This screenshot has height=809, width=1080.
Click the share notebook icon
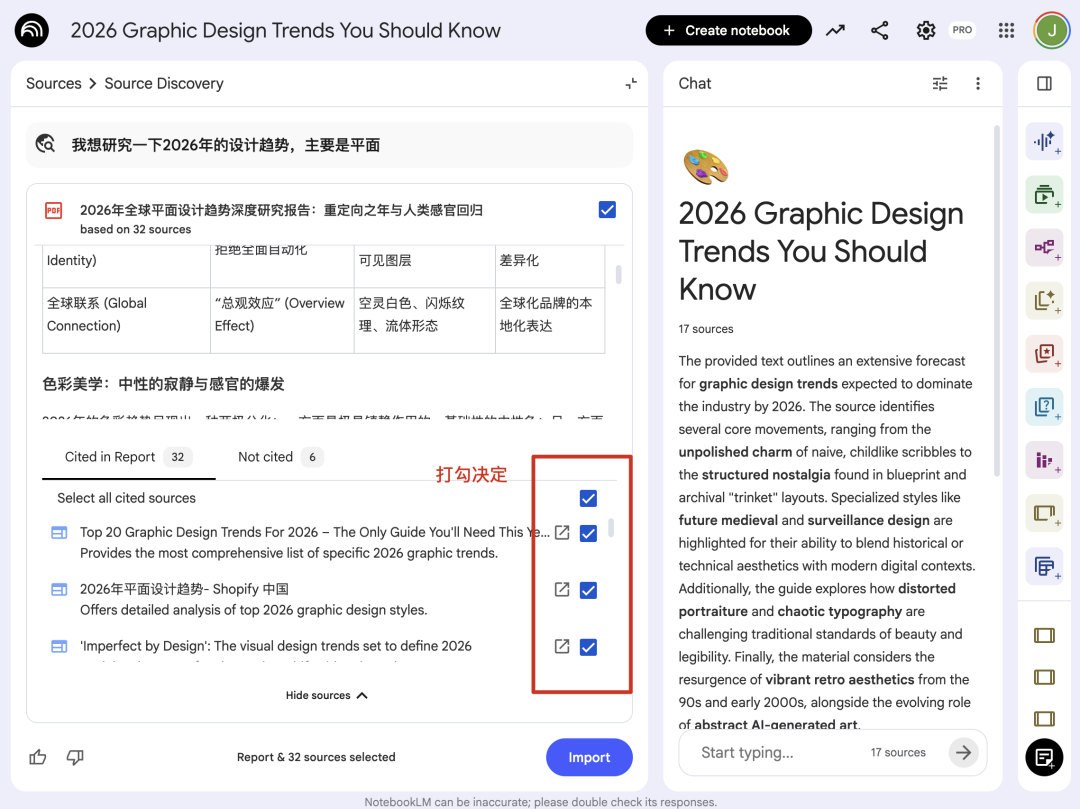click(879, 30)
